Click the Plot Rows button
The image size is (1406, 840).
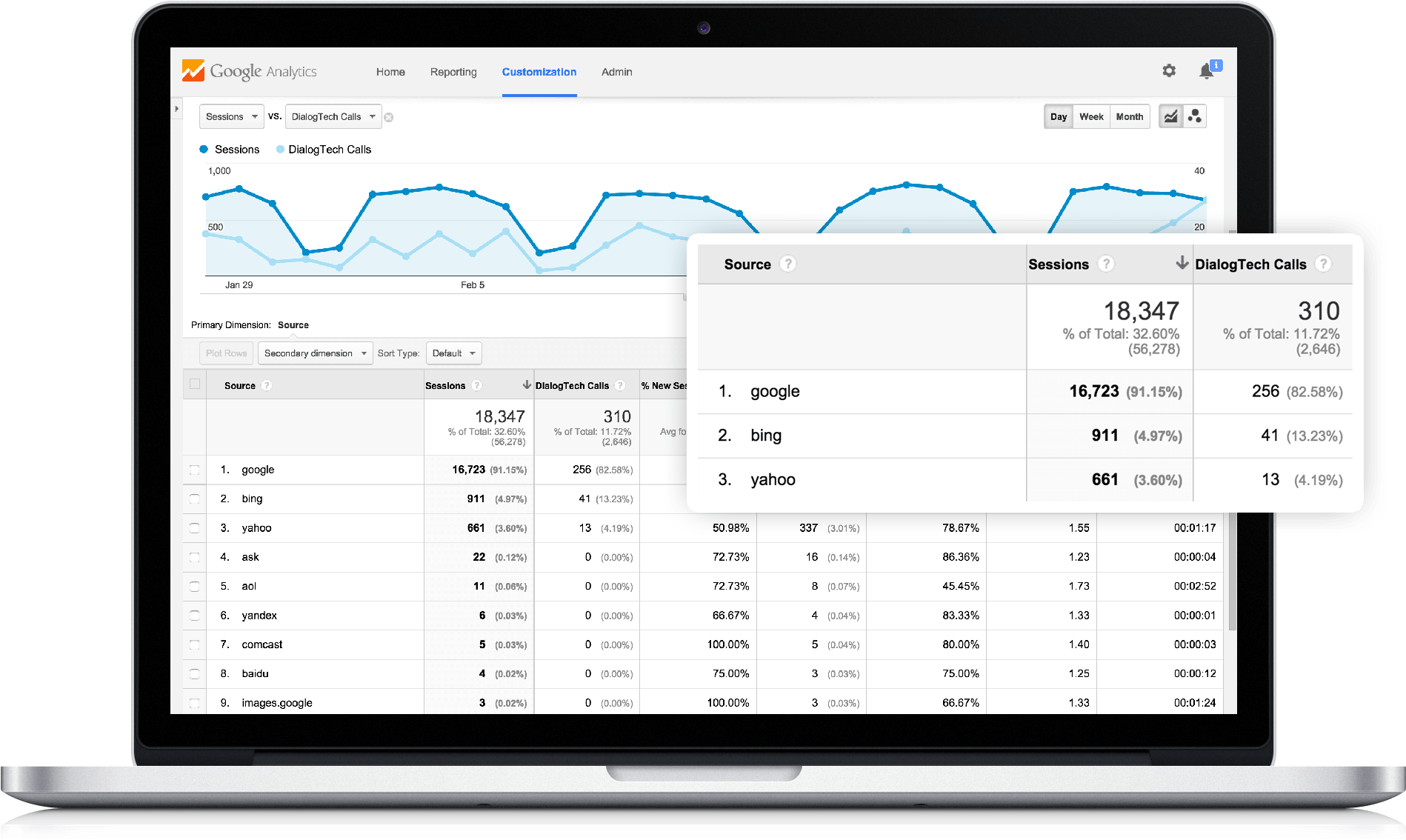226,353
